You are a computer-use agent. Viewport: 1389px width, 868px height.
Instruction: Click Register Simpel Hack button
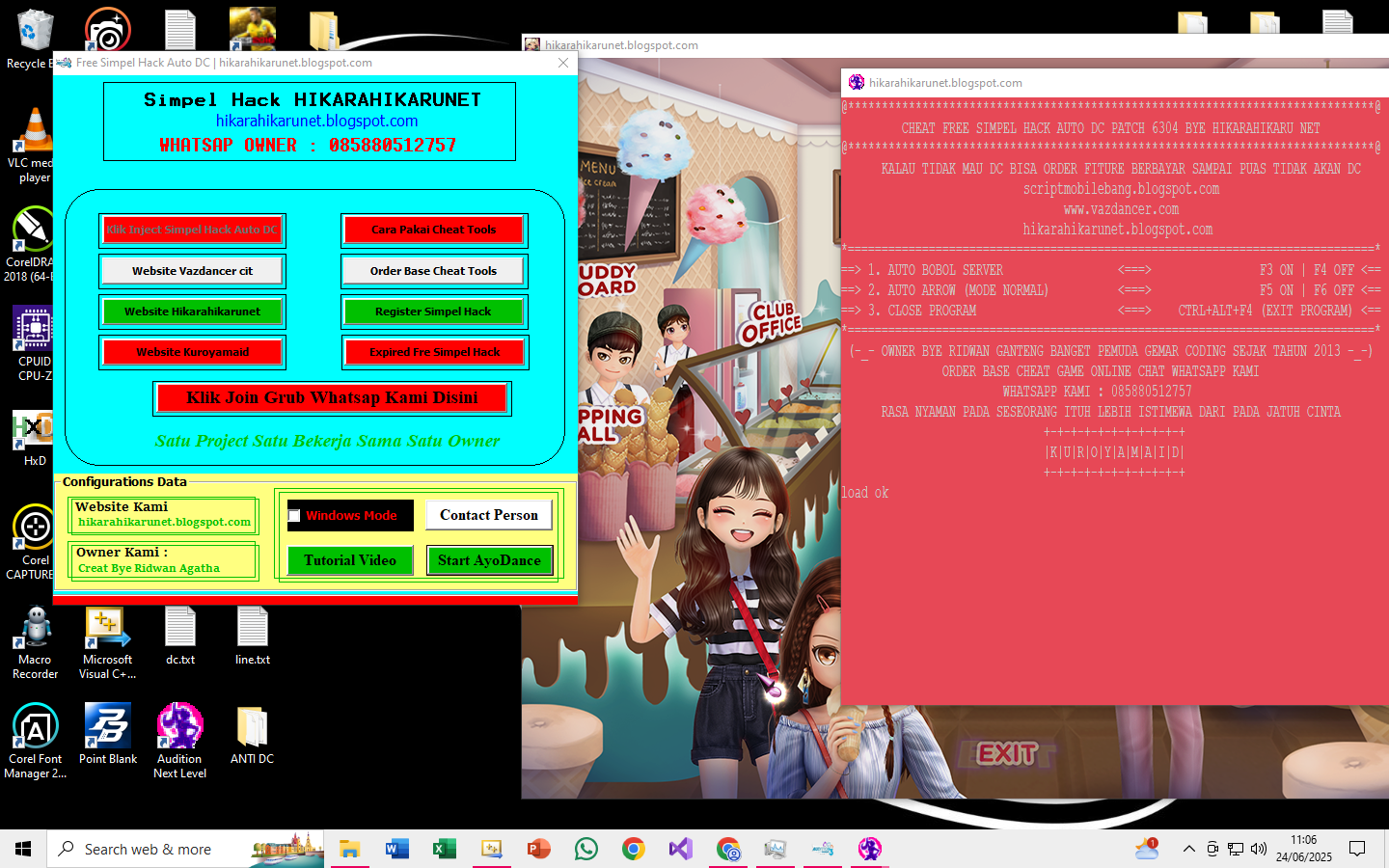434,312
